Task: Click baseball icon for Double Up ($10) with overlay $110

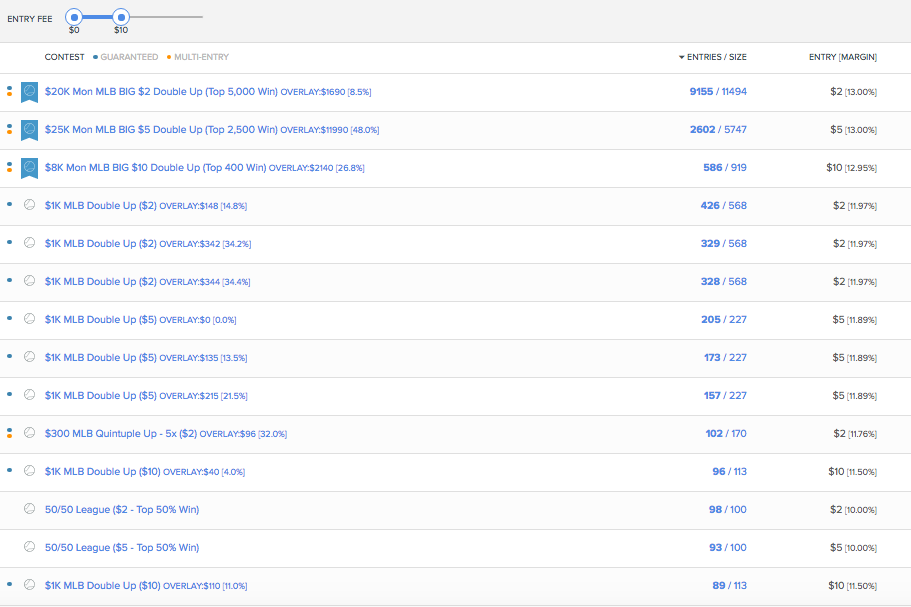Action: (x=29, y=586)
